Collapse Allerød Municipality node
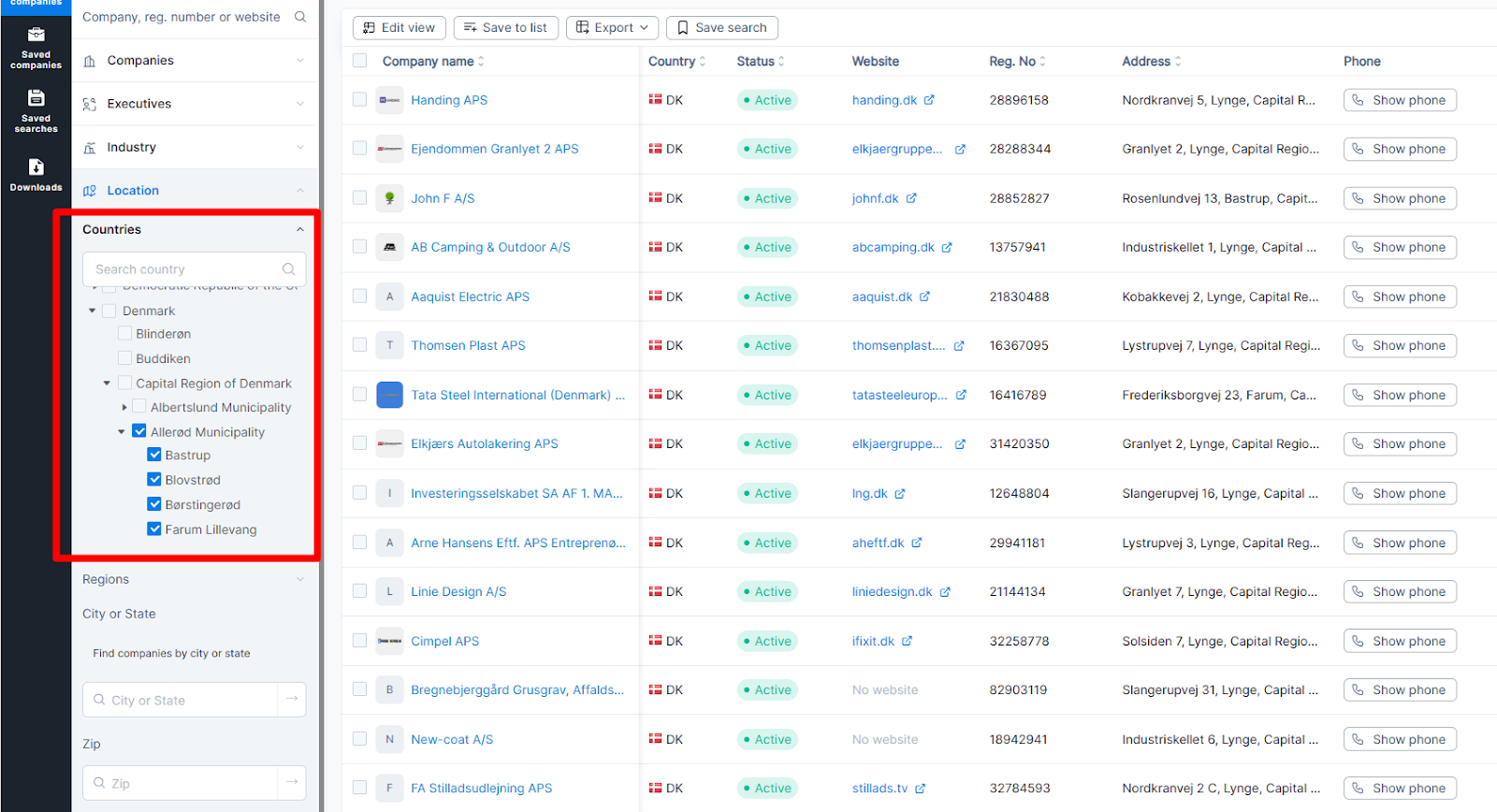The image size is (1497, 812). click(x=122, y=431)
